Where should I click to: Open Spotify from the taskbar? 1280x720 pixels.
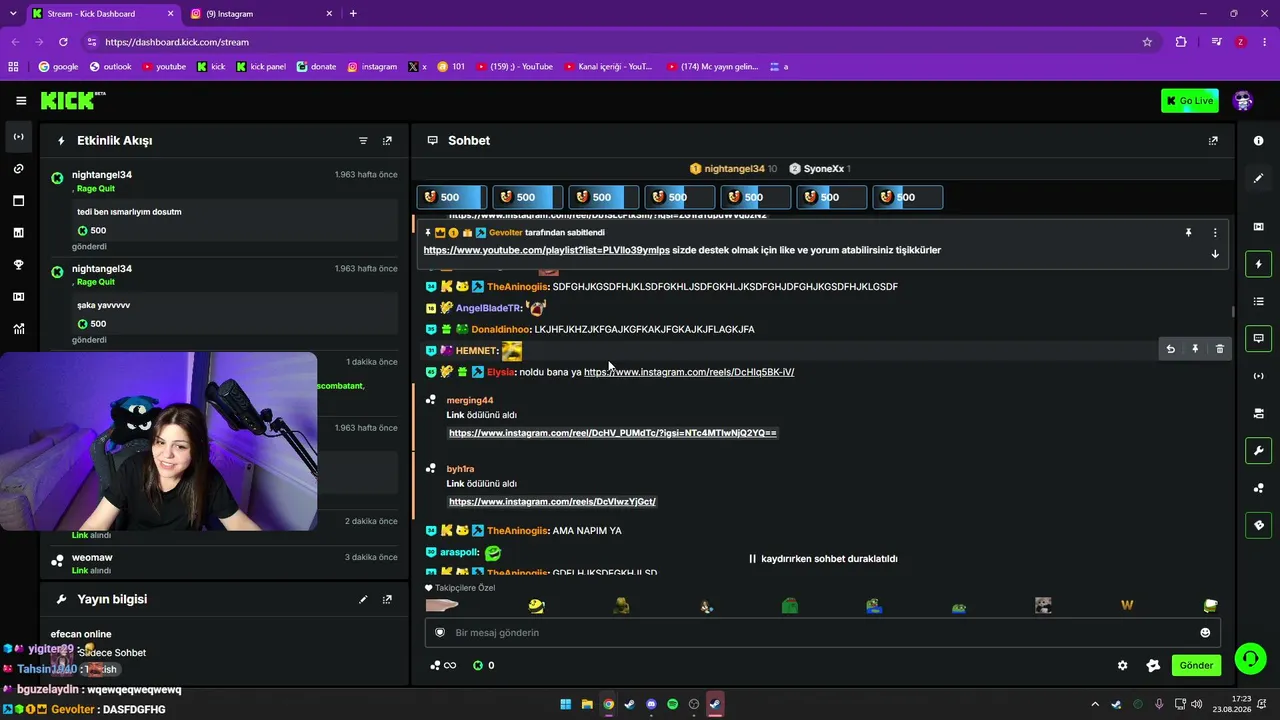pos(673,704)
